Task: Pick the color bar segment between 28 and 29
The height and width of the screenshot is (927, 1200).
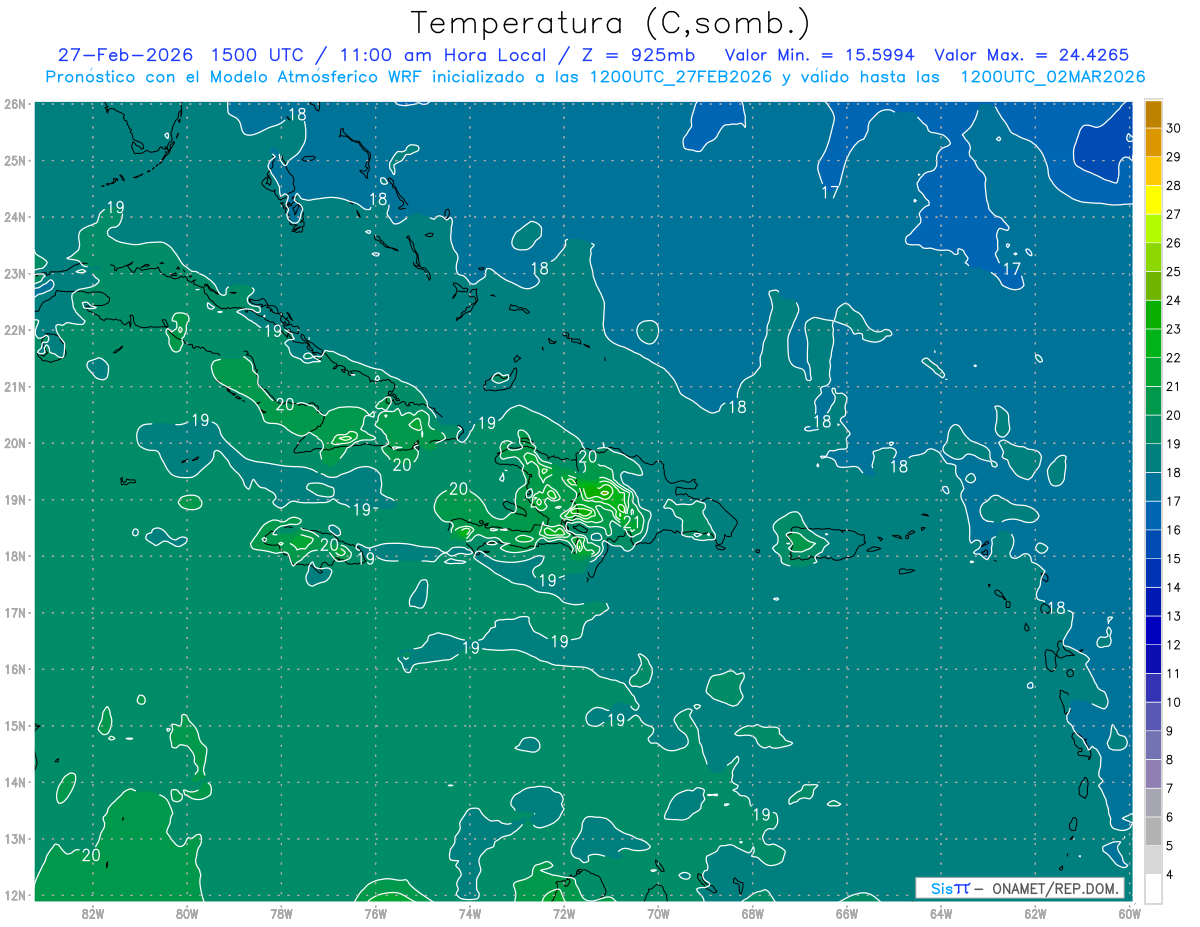Action: click(1153, 171)
